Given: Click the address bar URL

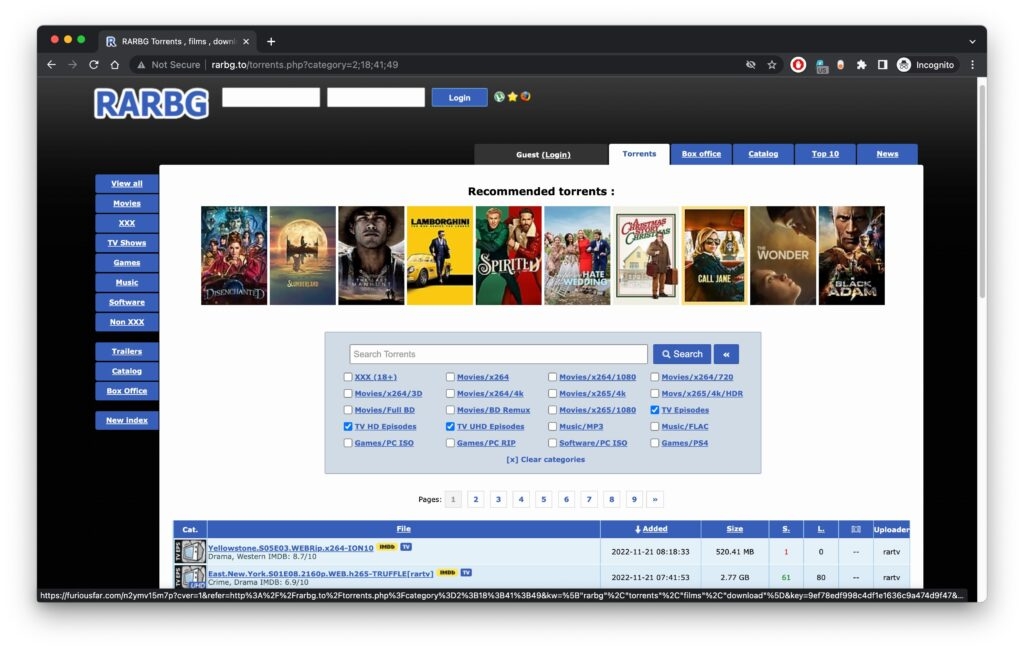Looking at the screenshot, I should [304, 65].
